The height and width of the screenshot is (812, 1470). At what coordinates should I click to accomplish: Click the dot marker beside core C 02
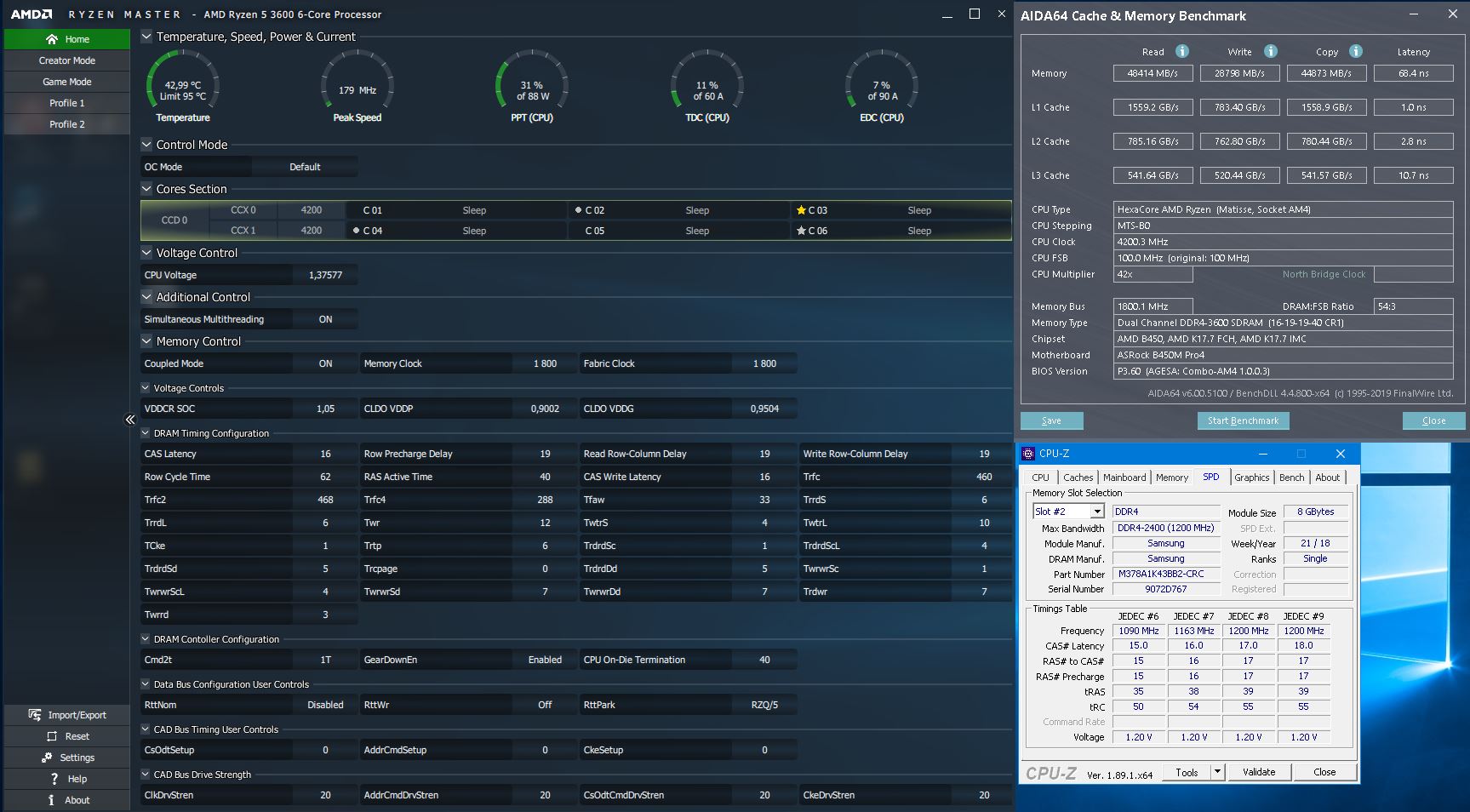pos(578,210)
